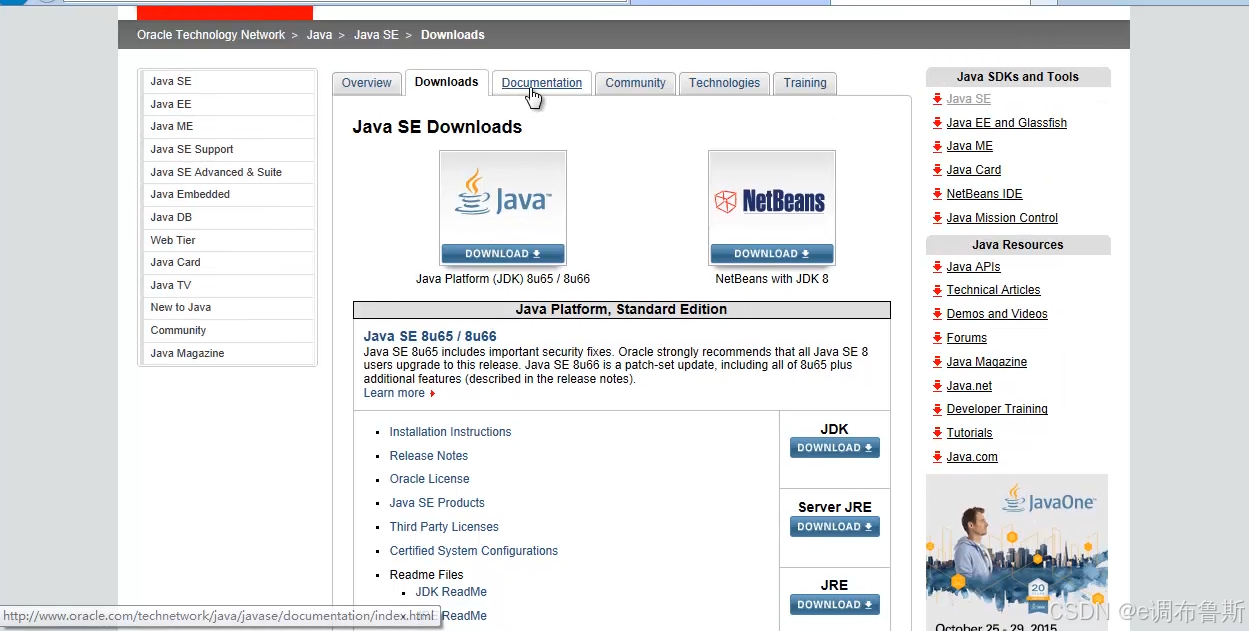Open Release Notes link
Viewport: 1249px width, 631px height.
pos(429,456)
